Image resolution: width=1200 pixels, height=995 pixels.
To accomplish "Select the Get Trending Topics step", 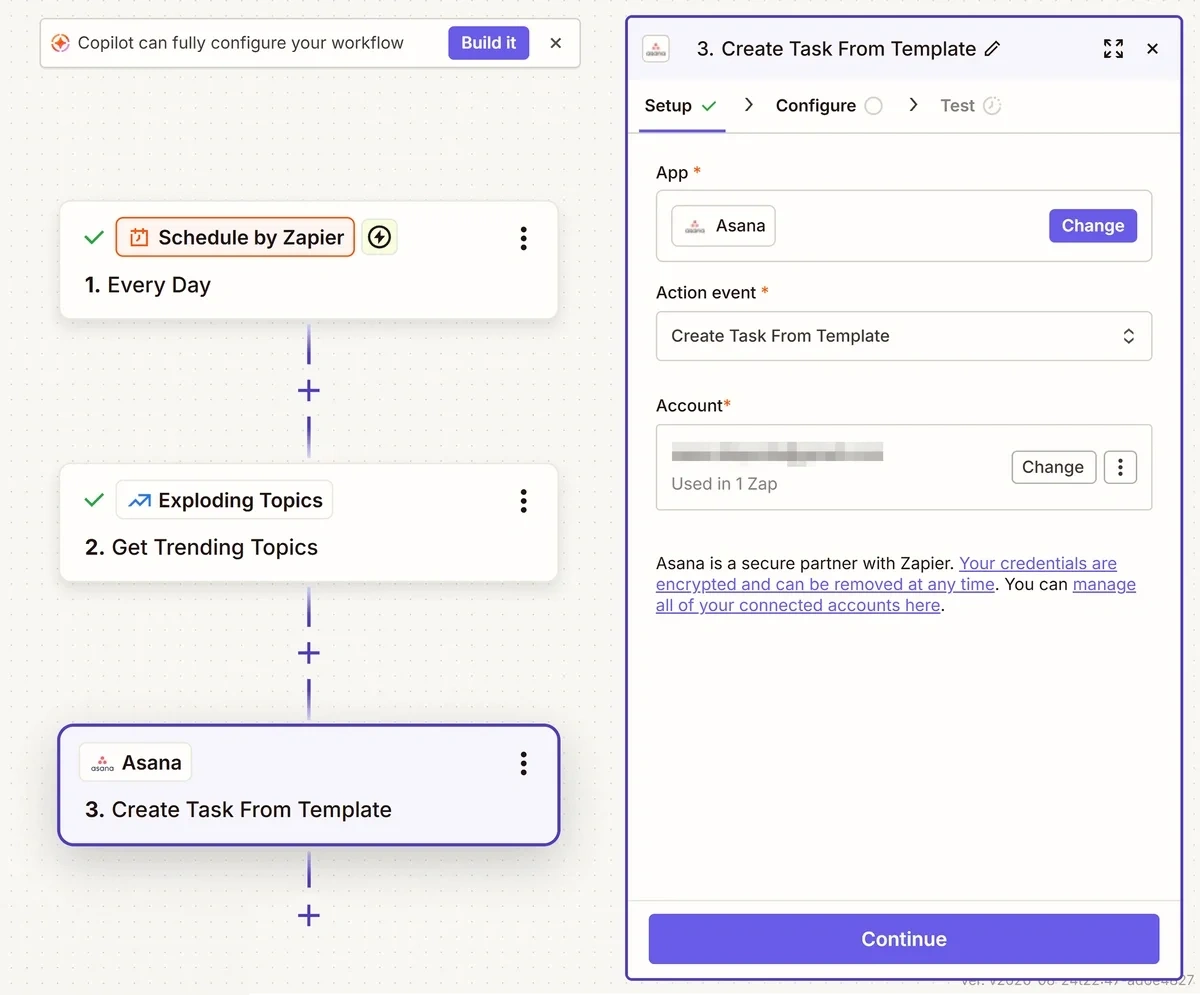I will coord(308,523).
